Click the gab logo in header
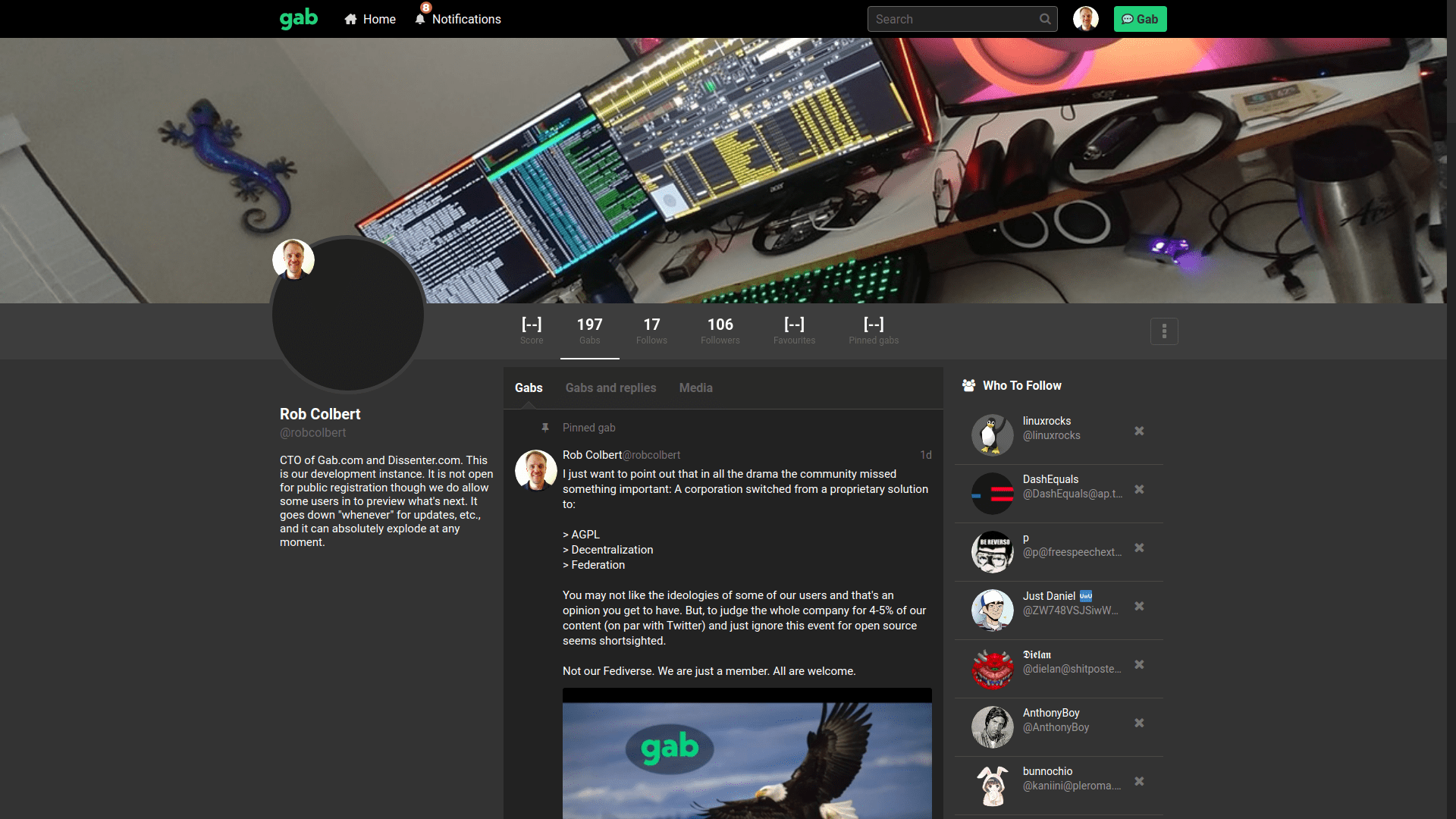Screen dimensions: 1456x819 (299, 19)
